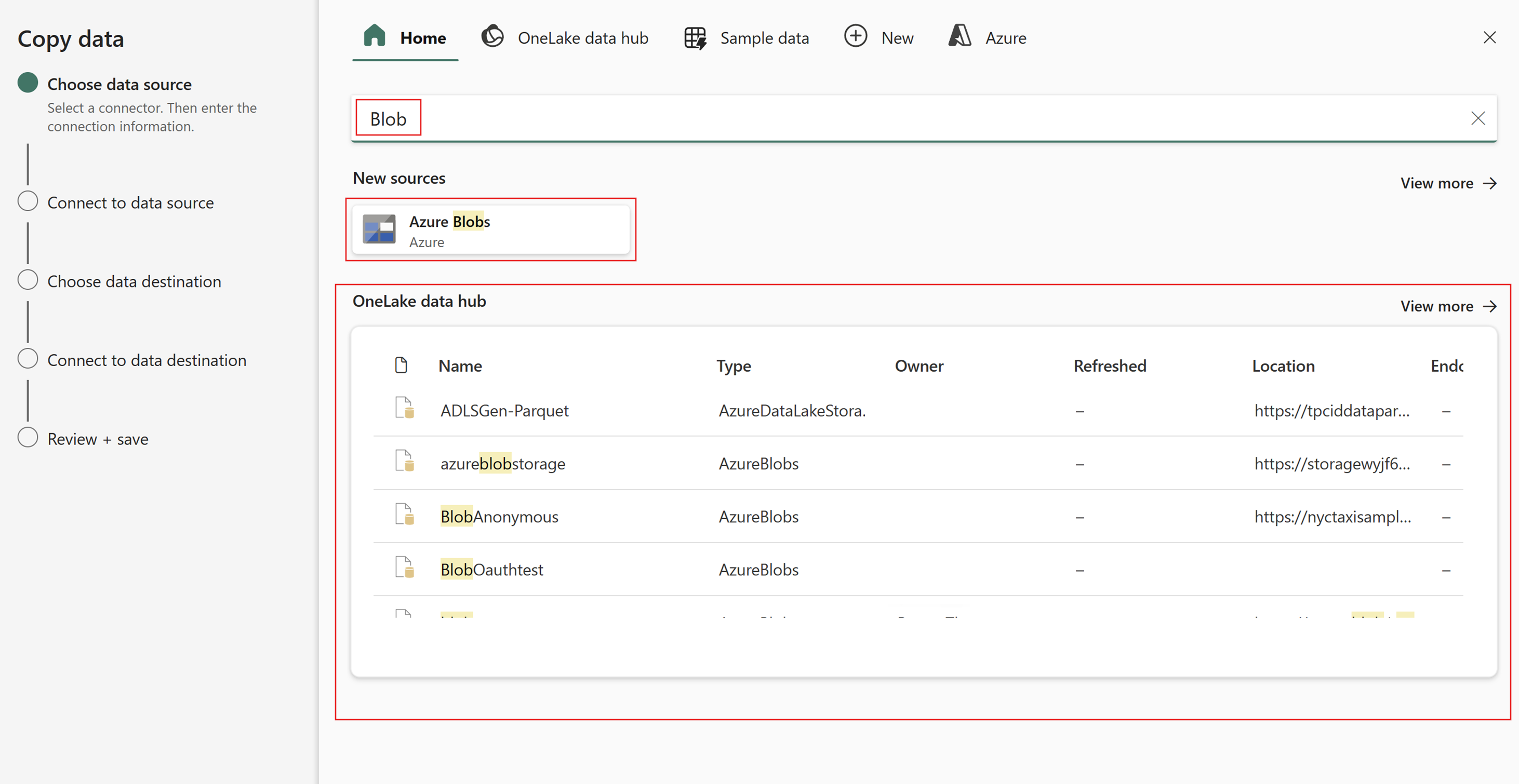Click the BlobOauthtest file icon

tap(404, 567)
